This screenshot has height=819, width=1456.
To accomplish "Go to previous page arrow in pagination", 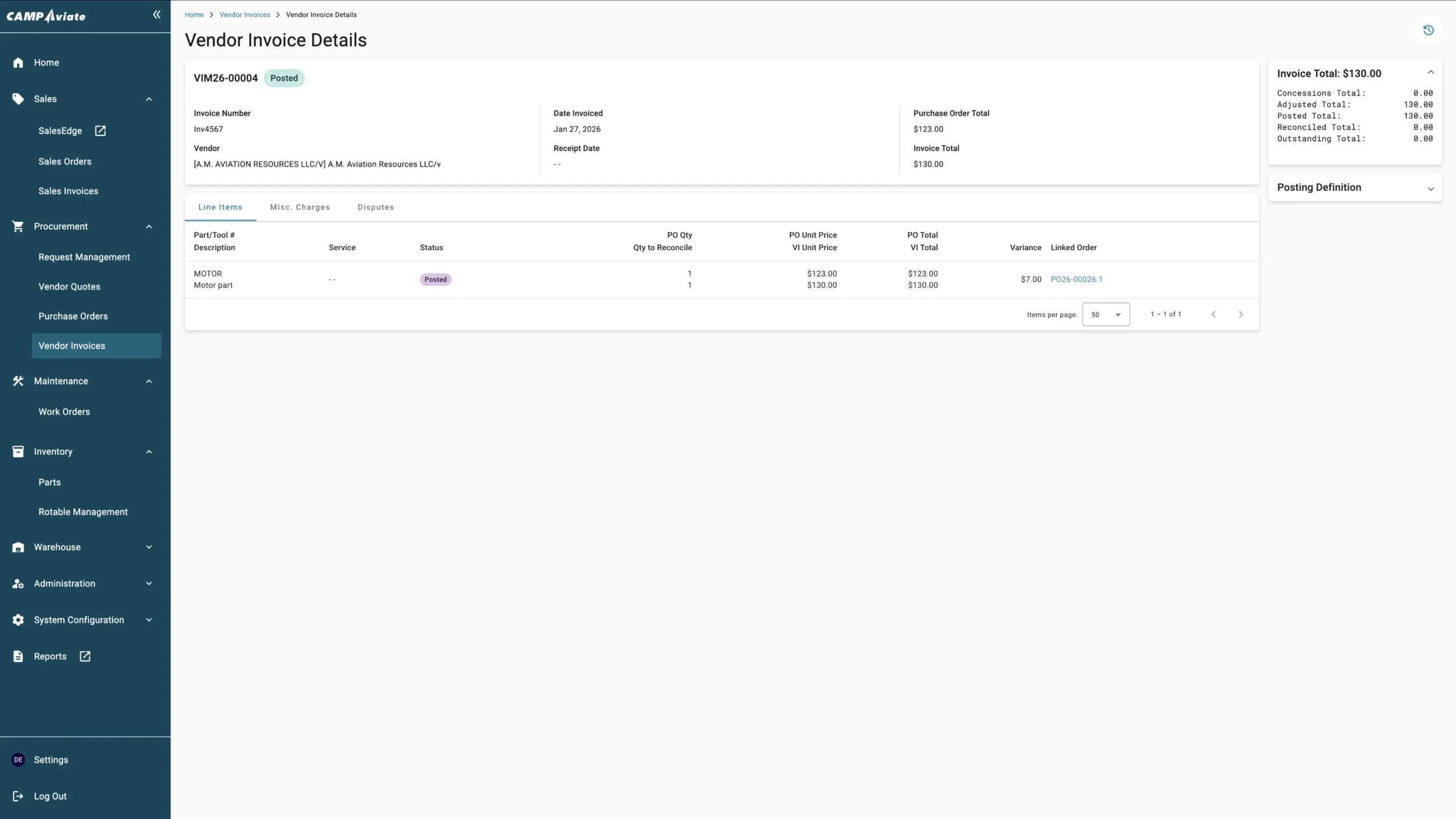I will click(1213, 315).
